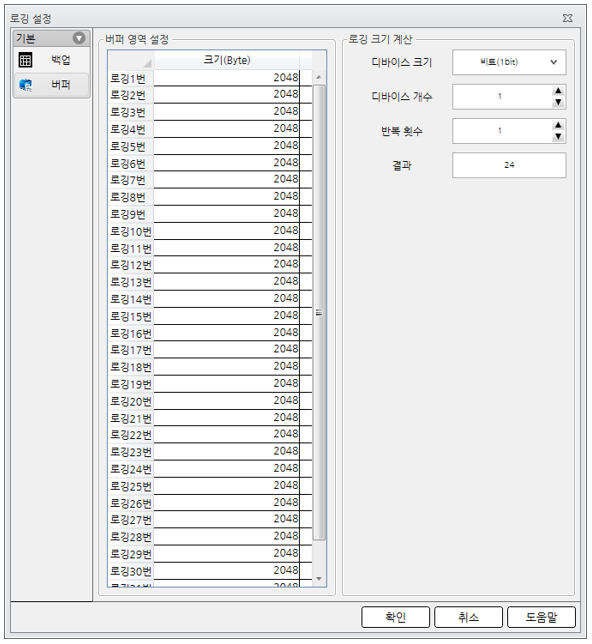Click the 기본 section header

coord(51,38)
